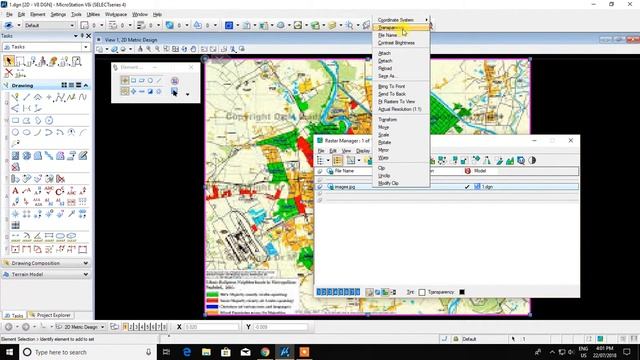The width and height of the screenshot is (640, 360).
Task: Open Chrome from the taskbar
Action: click(x=265, y=352)
